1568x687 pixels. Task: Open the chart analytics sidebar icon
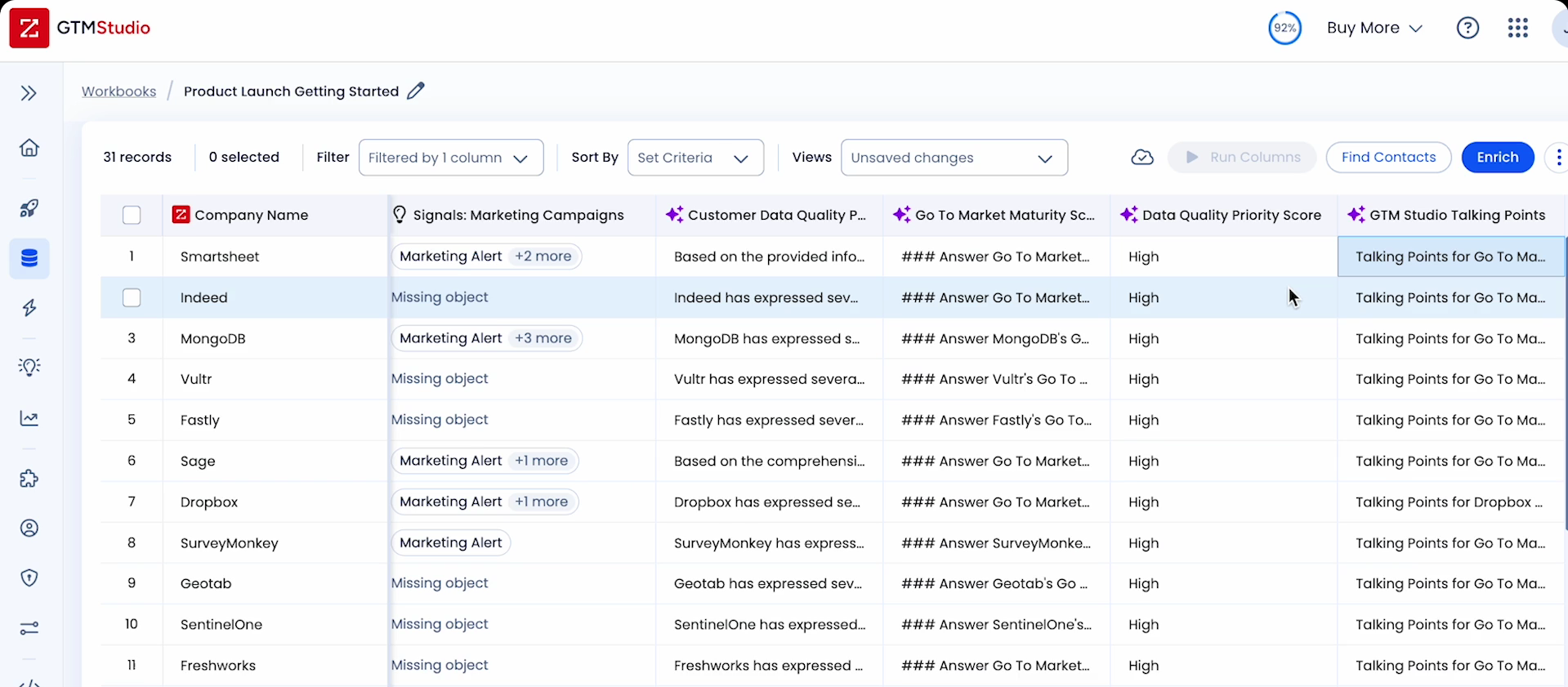[x=29, y=418]
